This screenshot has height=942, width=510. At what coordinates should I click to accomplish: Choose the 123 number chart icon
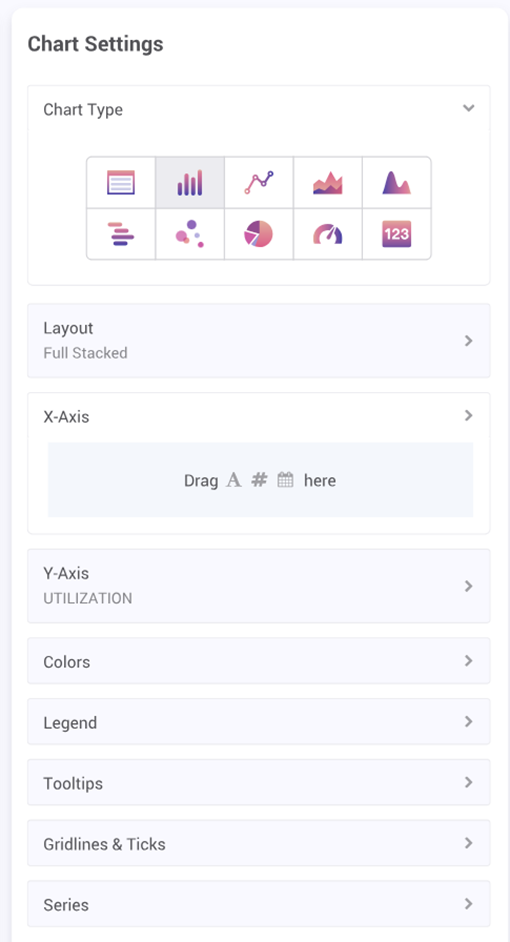pyautogui.click(x=396, y=234)
